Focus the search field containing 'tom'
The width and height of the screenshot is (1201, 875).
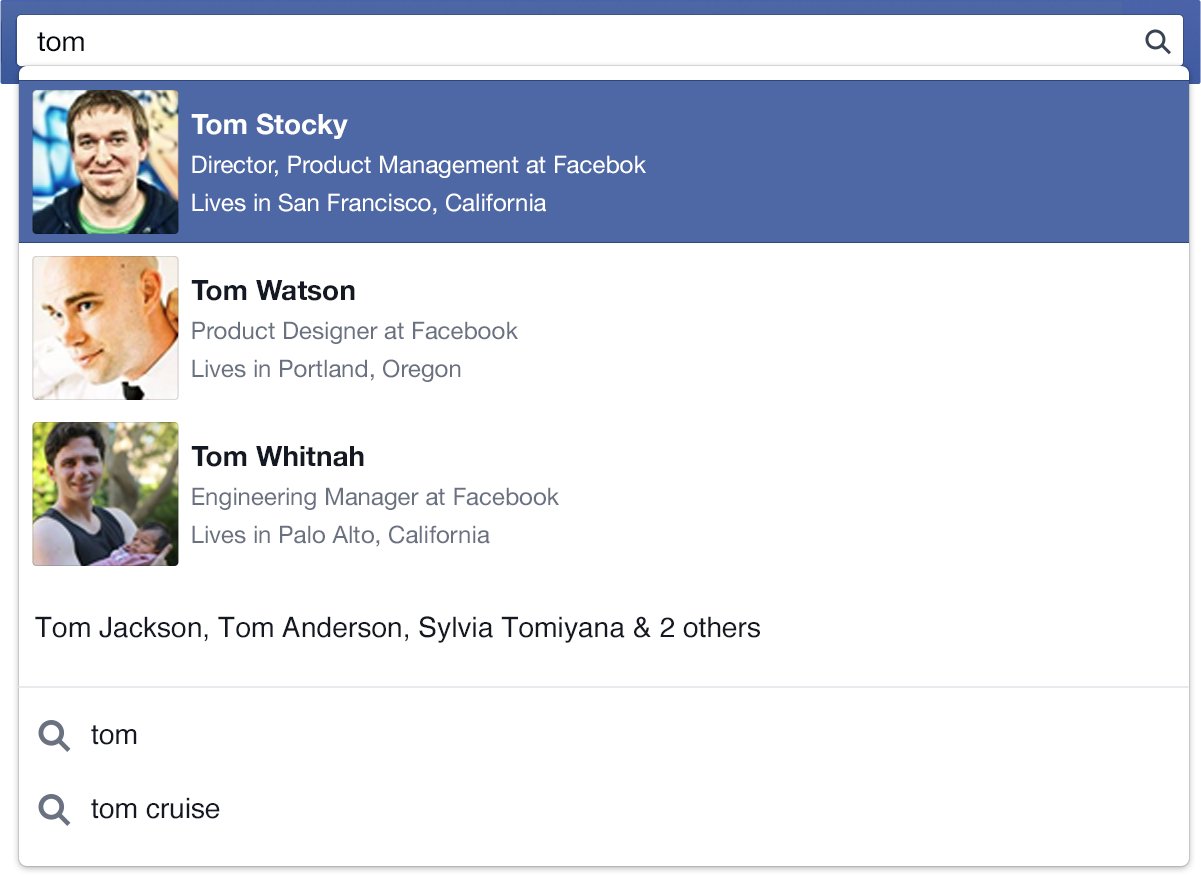[580, 41]
